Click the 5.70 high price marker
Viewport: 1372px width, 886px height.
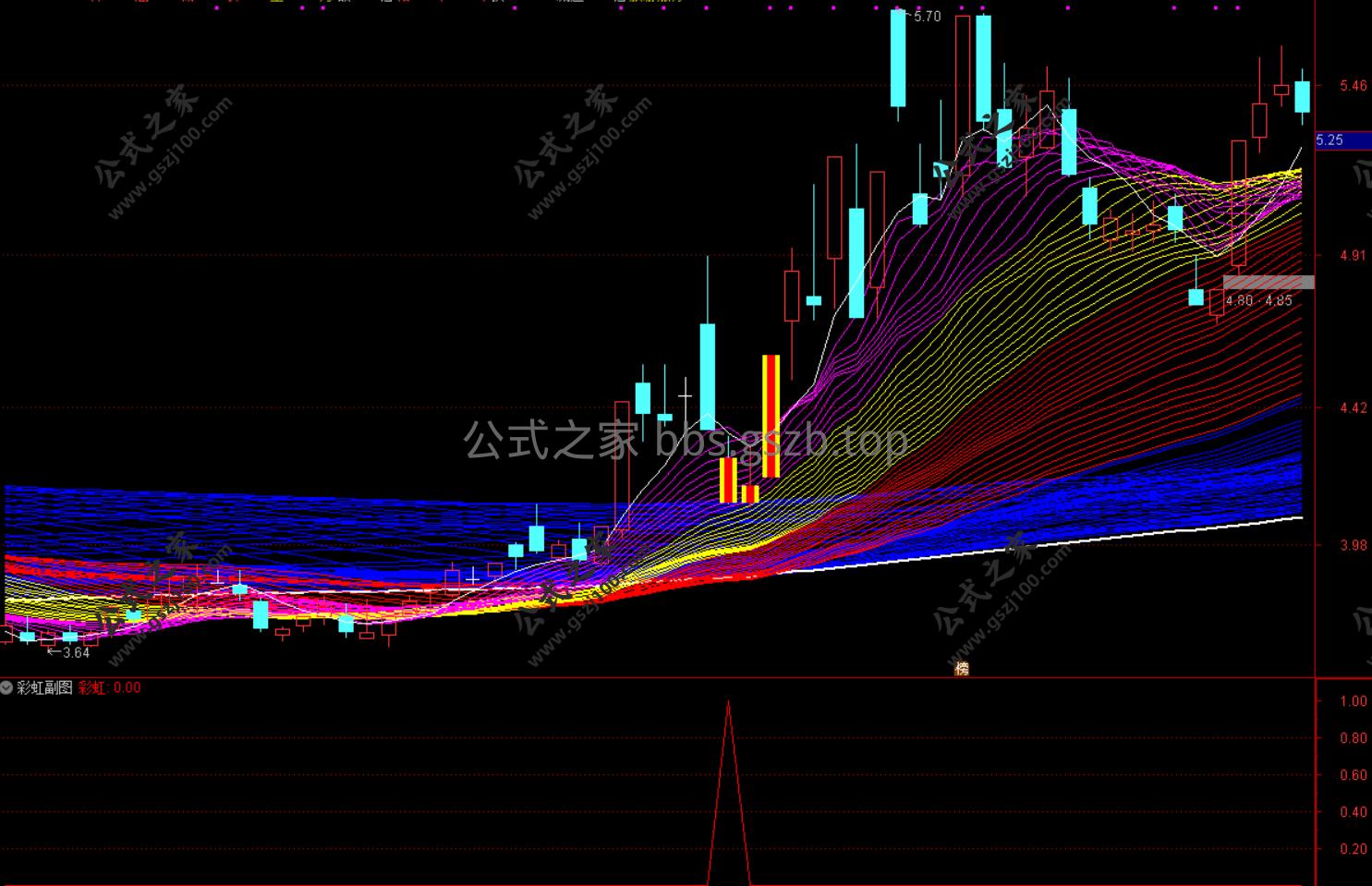(x=926, y=17)
